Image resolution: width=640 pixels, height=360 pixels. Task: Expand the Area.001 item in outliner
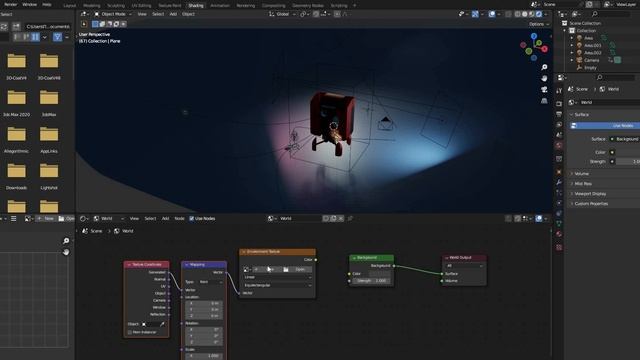[572, 45]
